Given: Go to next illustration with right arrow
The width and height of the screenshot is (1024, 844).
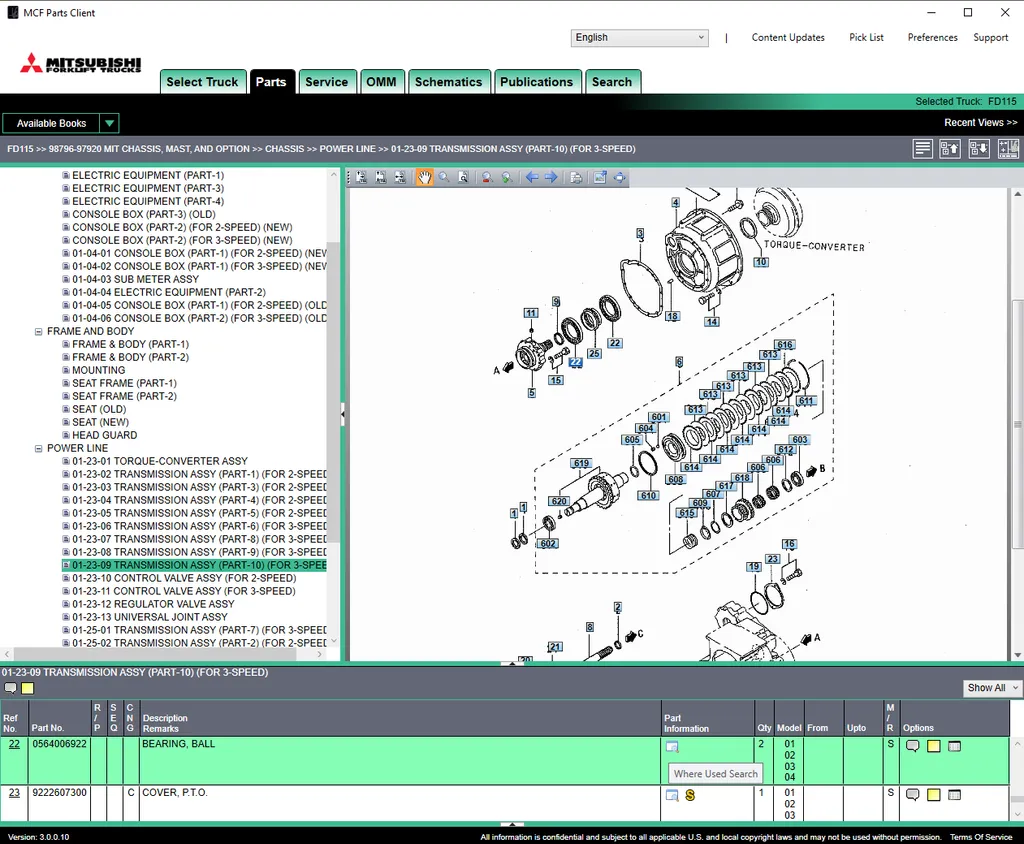Looking at the screenshot, I should (x=551, y=177).
